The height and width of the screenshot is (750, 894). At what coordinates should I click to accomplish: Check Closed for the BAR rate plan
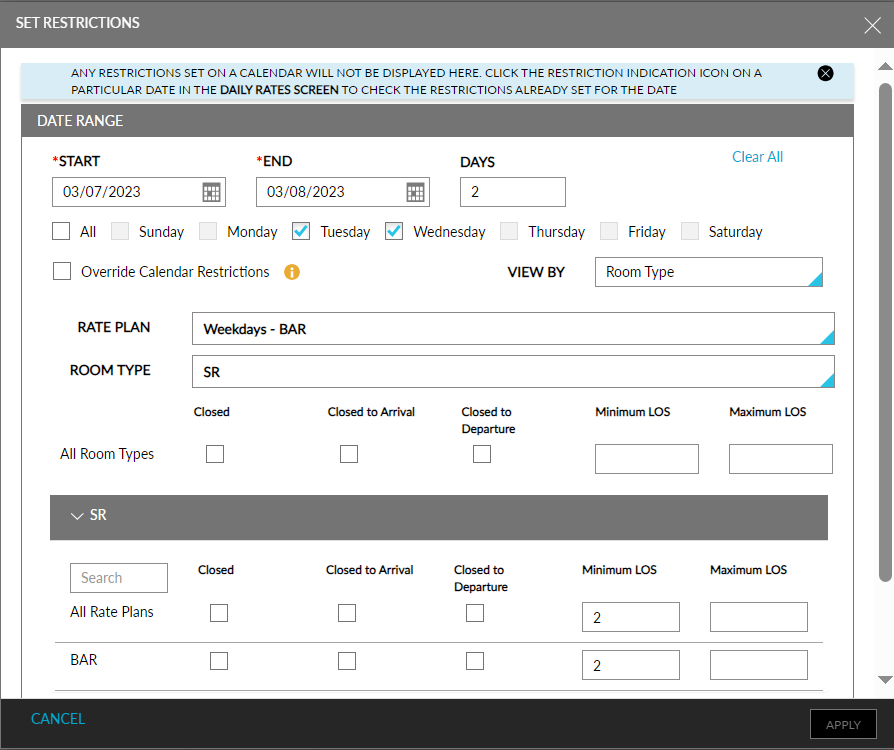[x=219, y=661]
